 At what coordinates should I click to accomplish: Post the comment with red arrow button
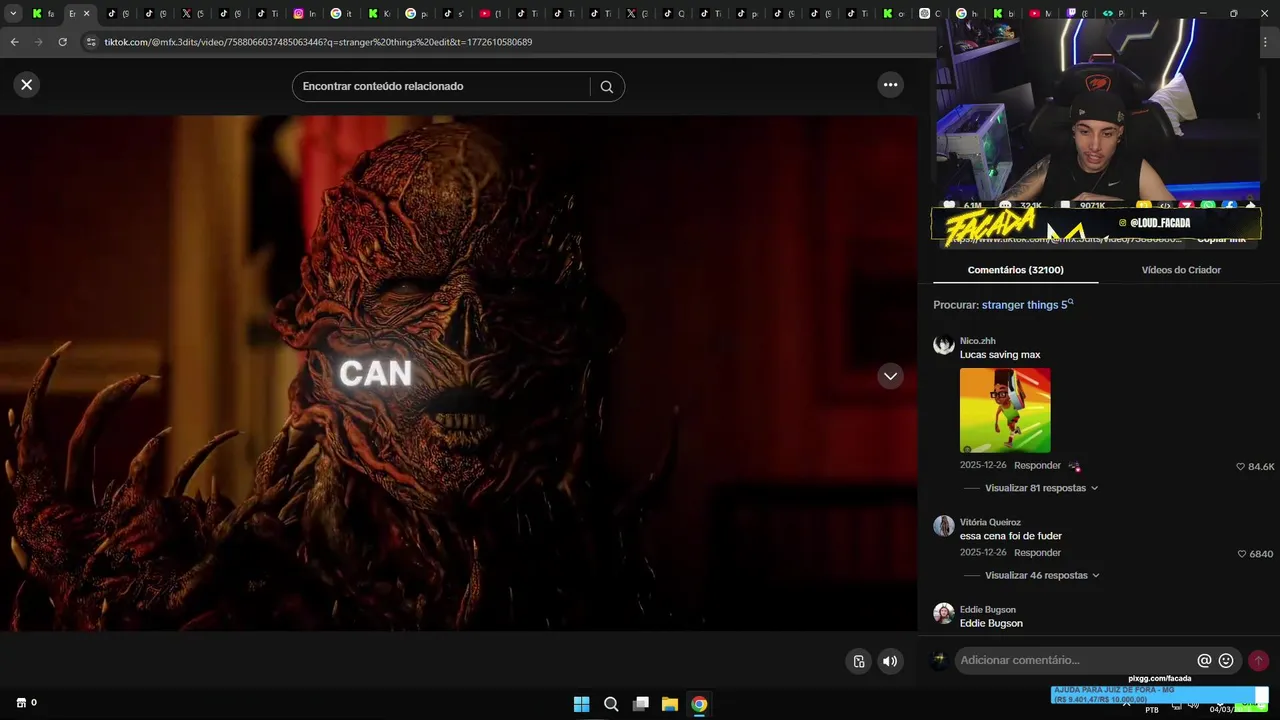(x=1258, y=661)
